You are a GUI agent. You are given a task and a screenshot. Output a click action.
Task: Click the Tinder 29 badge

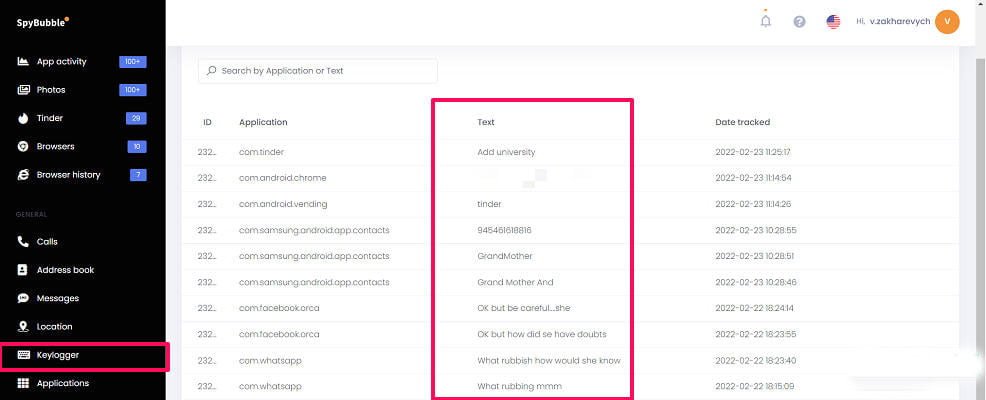click(x=136, y=118)
